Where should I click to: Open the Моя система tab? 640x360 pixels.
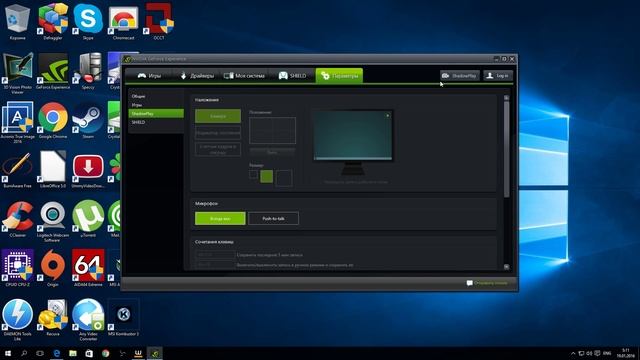pyautogui.click(x=244, y=76)
